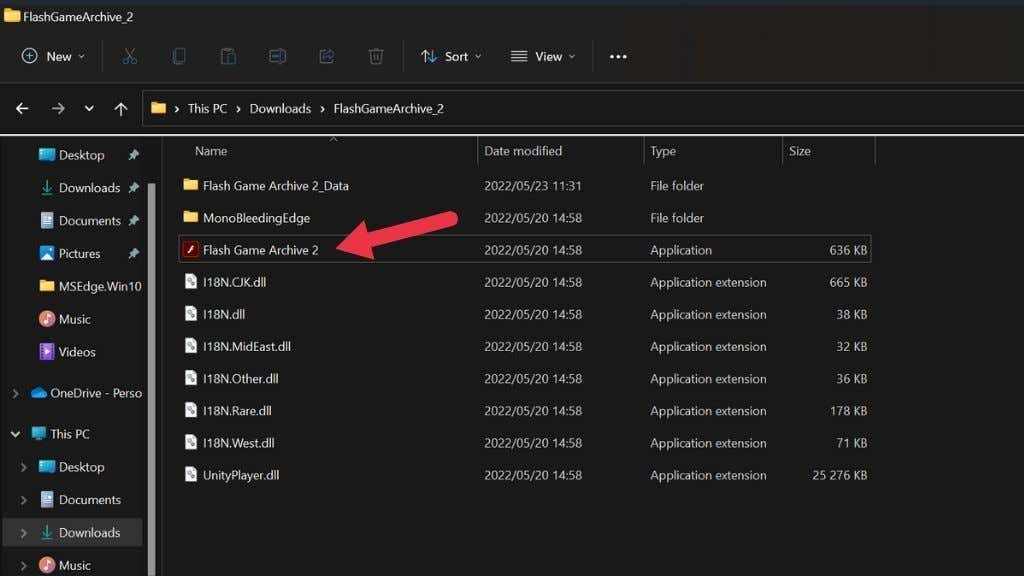Open Downloads from the breadcrumb path
Screen dimensions: 1024x576
point(280,108)
